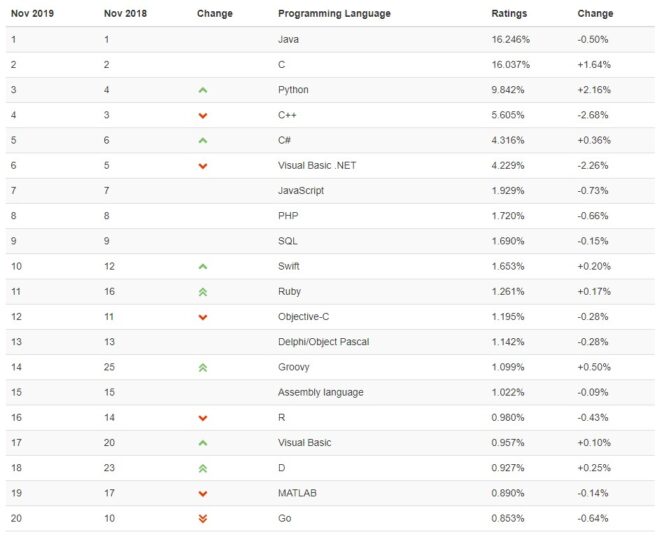Screen dimensions: 664x551
Task: Click the JavaScript language entry
Action: click(301, 191)
